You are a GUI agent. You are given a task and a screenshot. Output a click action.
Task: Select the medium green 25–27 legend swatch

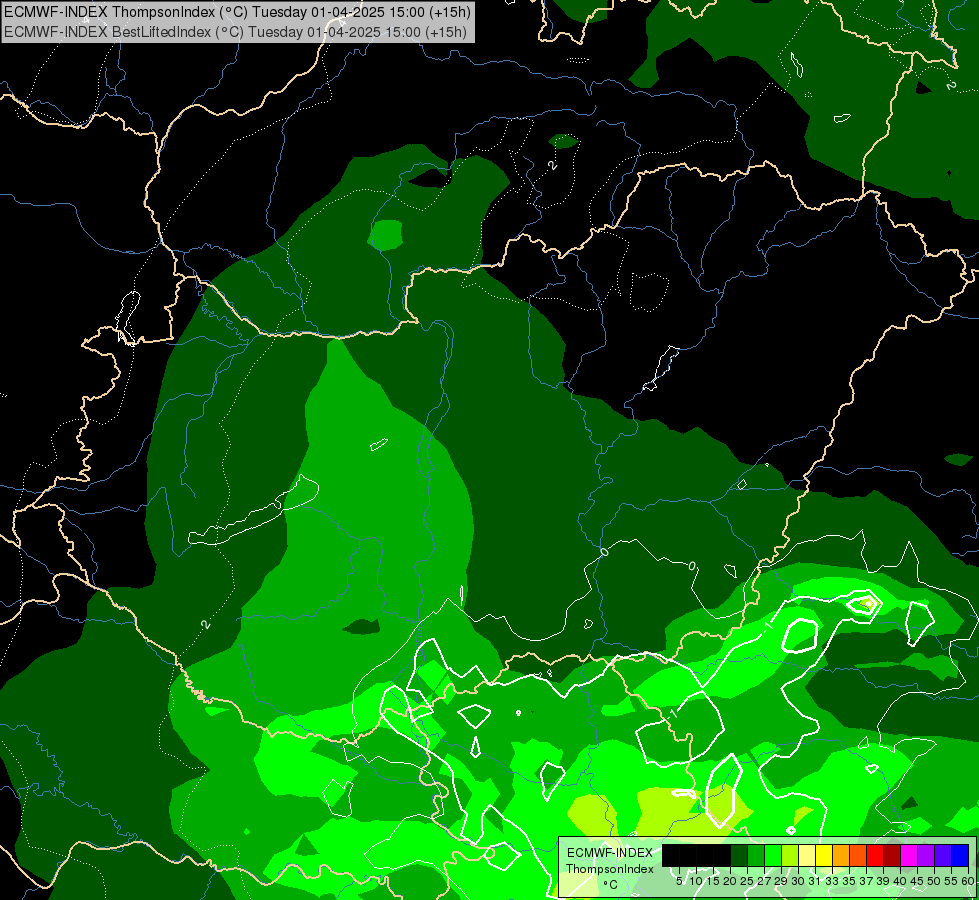pos(756,855)
